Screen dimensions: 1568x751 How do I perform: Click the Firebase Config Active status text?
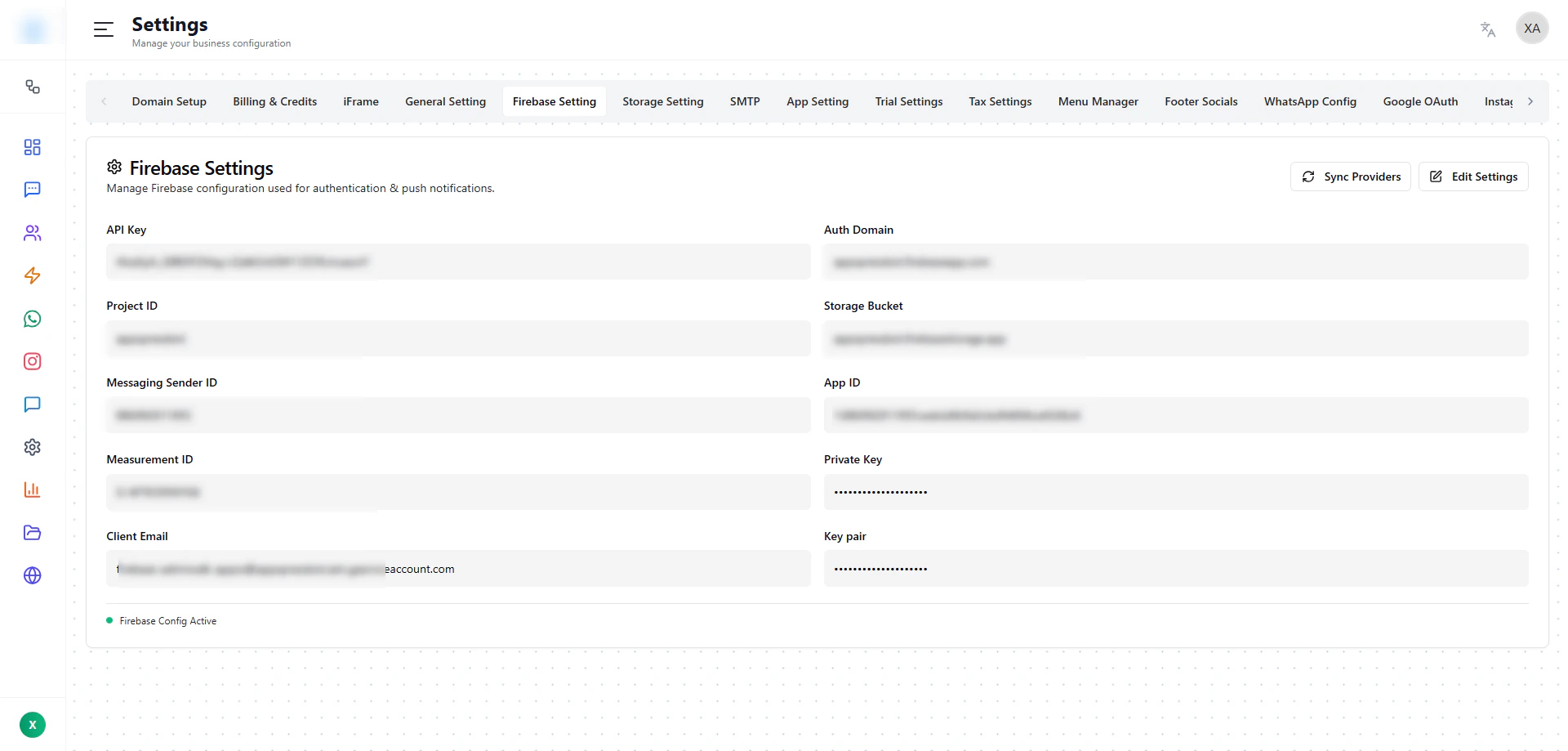pyautogui.click(x=168, y=621)
